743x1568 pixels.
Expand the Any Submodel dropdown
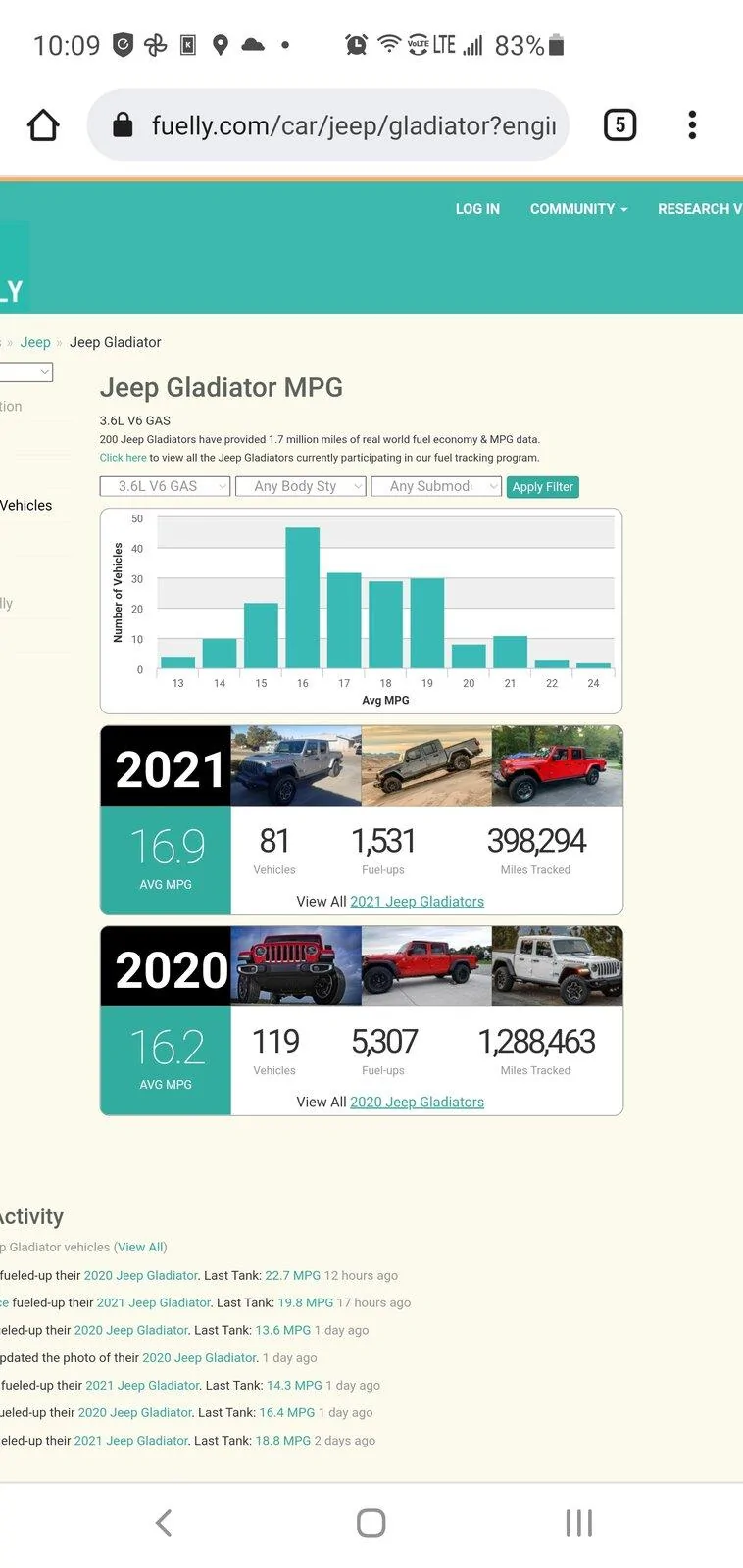pos(436,486)
